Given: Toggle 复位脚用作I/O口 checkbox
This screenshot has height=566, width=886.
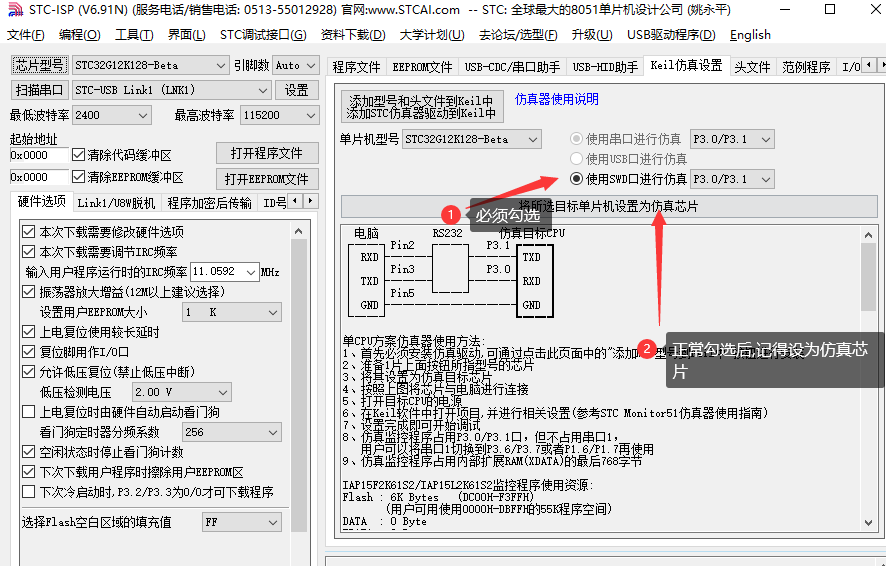Looking at the screenshot, I should click(28, 352).
